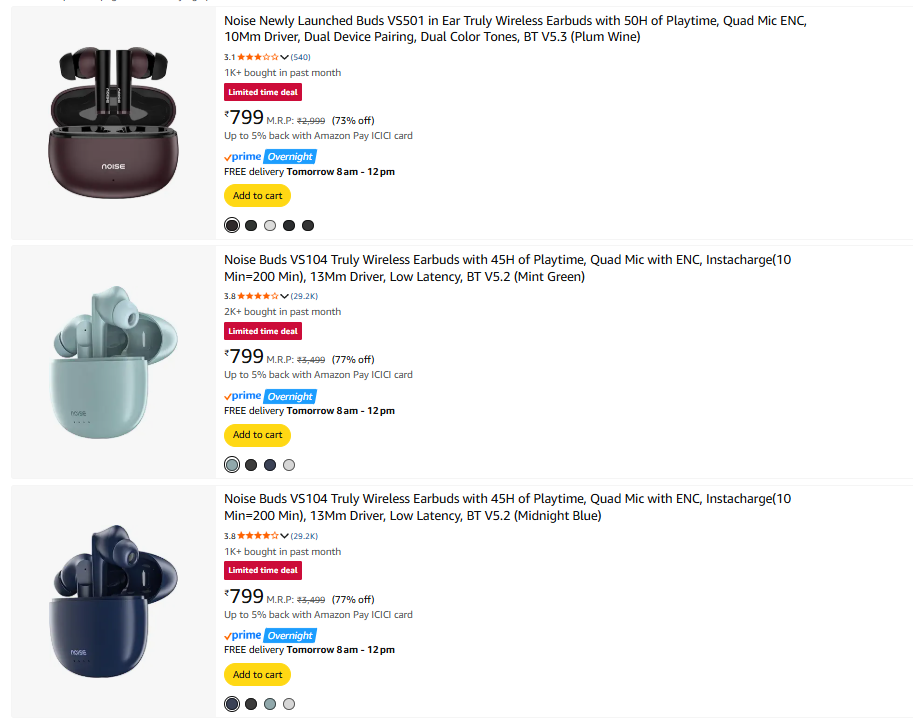Choose mint green swatch on Midnight Blue listing

pyautogui.click(x=270, y=704)
